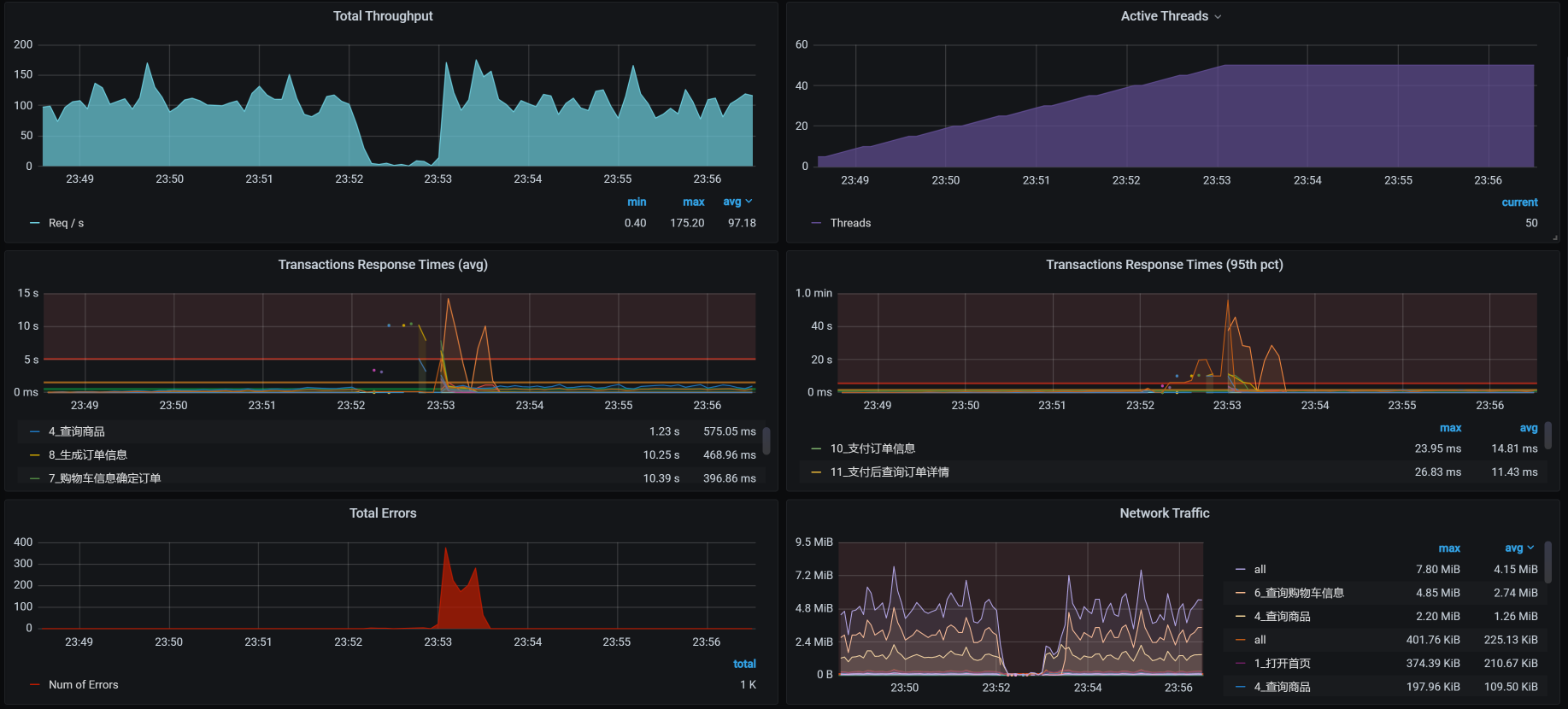Click the cyan line icon beside Req / s
The height and width of the screenshot is (709, 1568).
(35, 223)
